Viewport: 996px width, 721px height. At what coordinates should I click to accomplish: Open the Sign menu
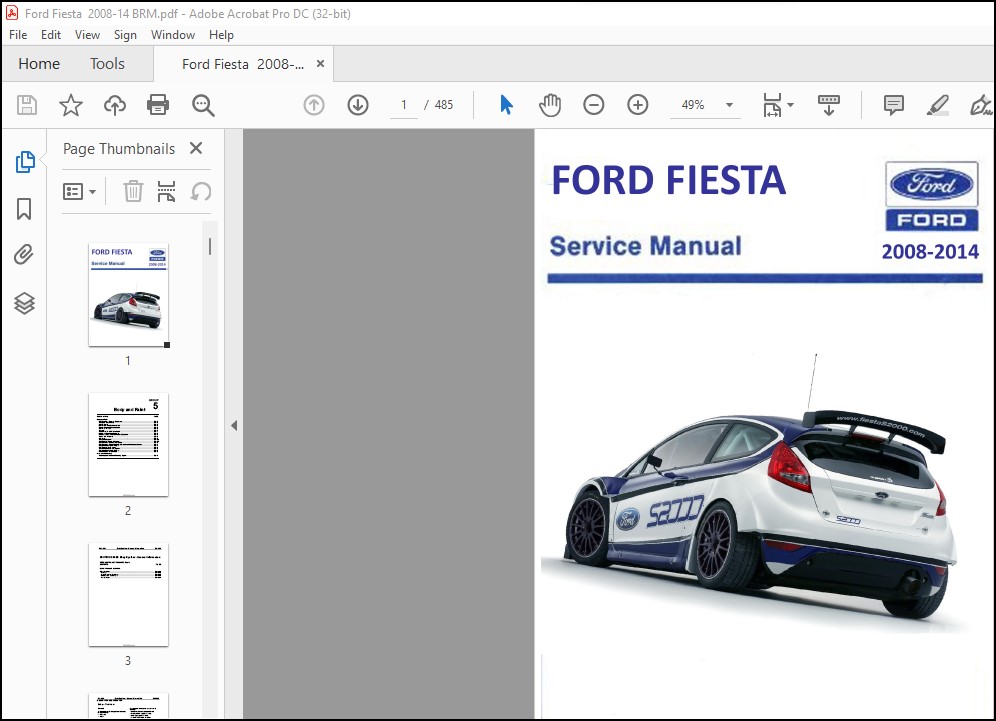pos(125,35)
